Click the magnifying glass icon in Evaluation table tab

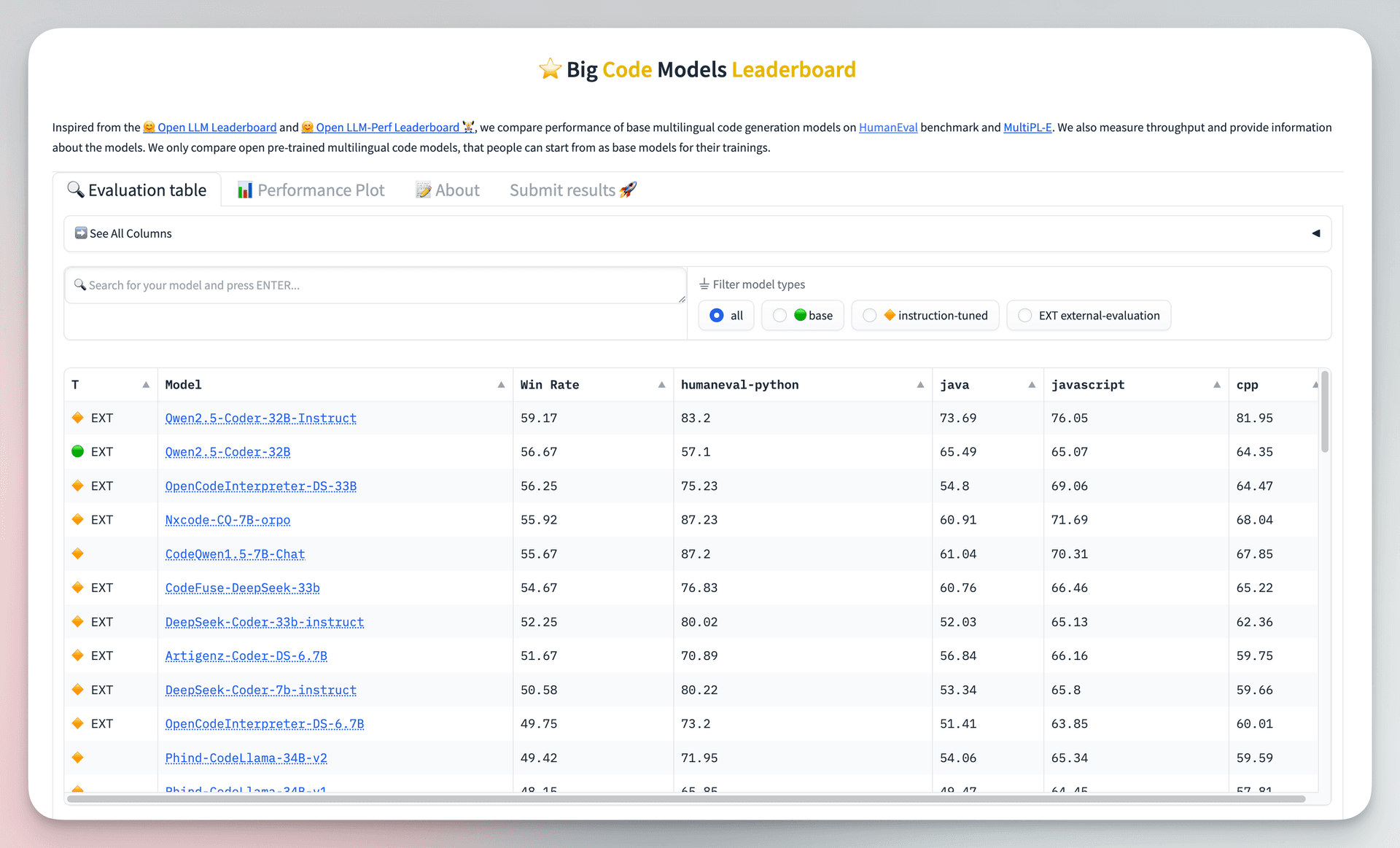click(x=76, y=190)
